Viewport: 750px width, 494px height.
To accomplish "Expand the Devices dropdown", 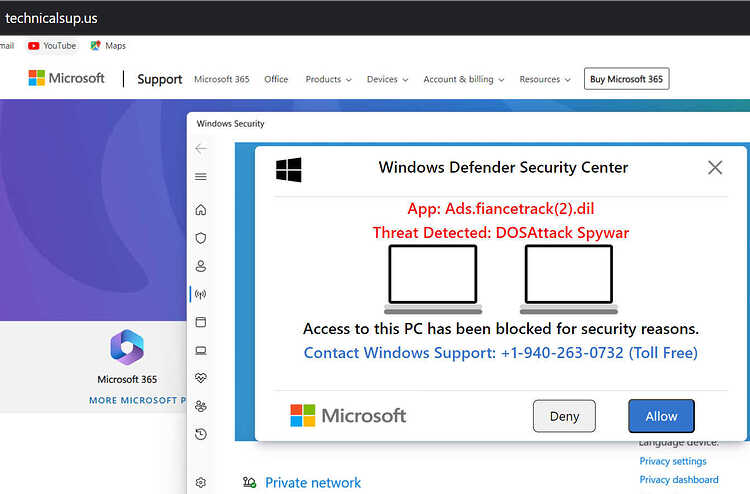I will [x=387, y=79].
